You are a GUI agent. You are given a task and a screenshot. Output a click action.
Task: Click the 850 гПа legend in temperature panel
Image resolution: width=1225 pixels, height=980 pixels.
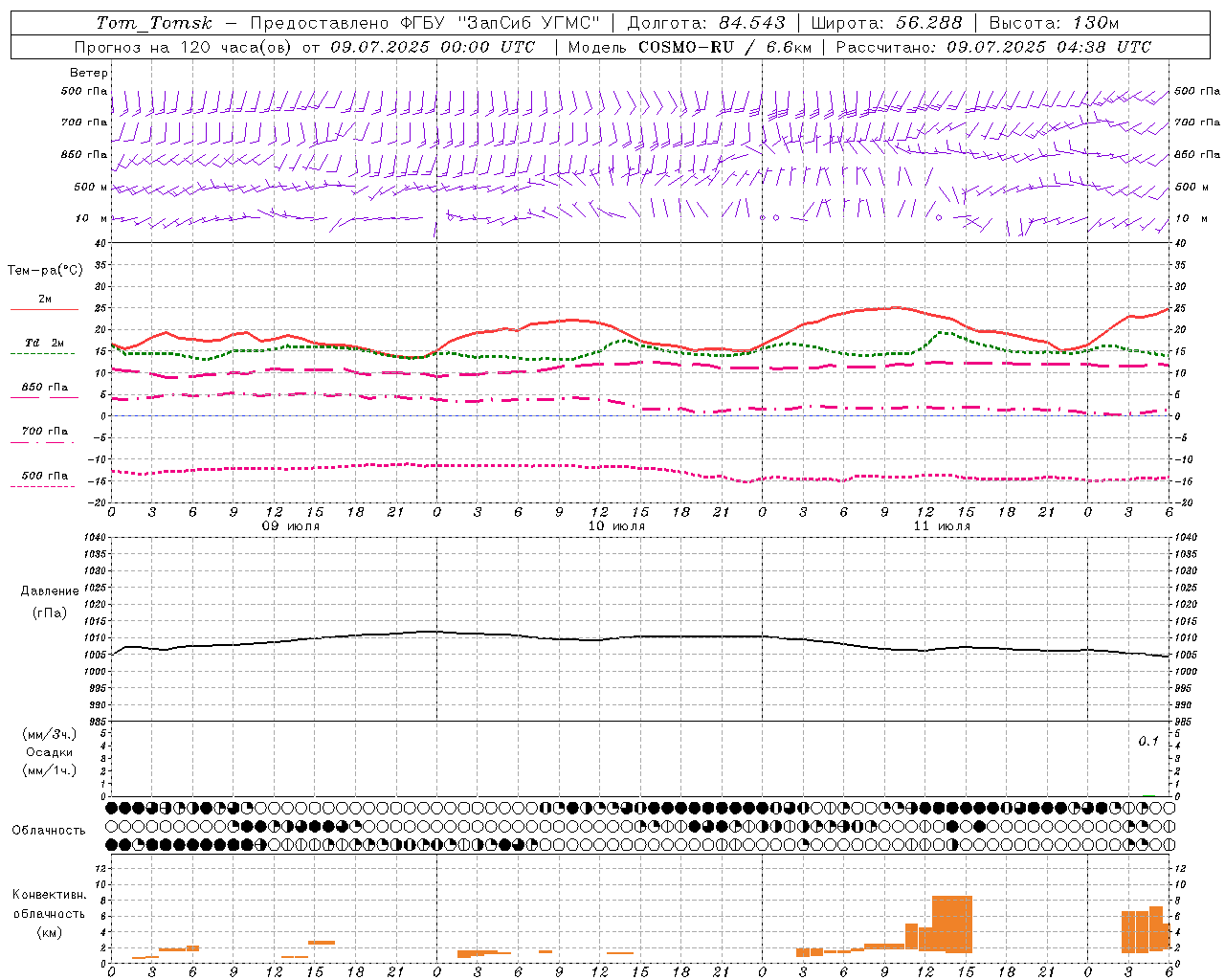coord(45,388)
